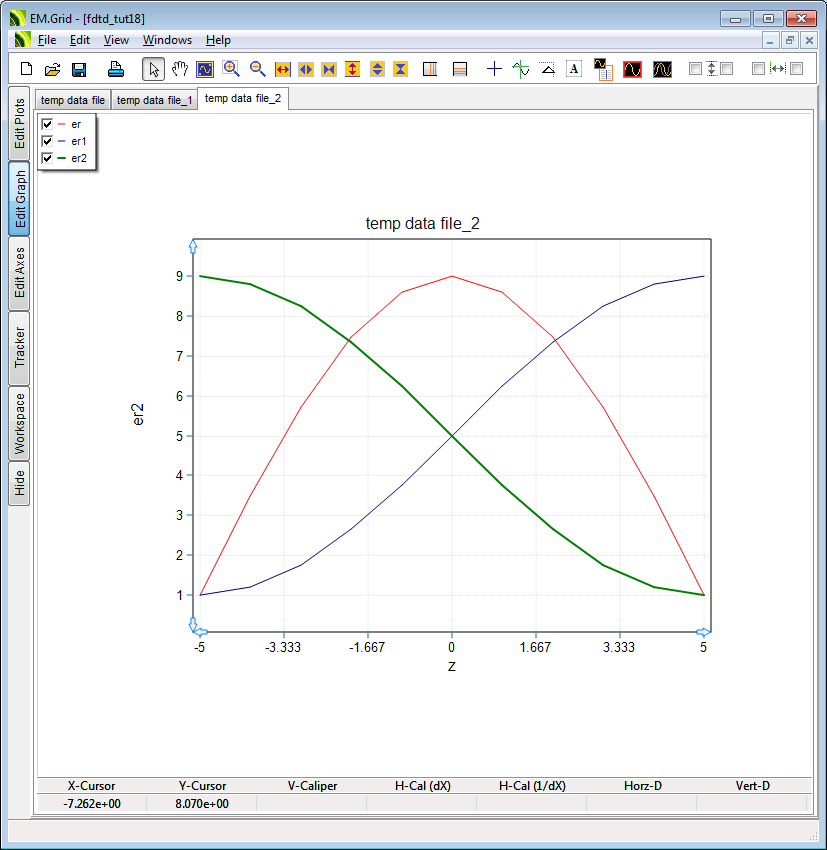The height and width of the screenshot is (850, 827).
Task: Click the top Y-axis range handle arrow
Action: (193, 244)
